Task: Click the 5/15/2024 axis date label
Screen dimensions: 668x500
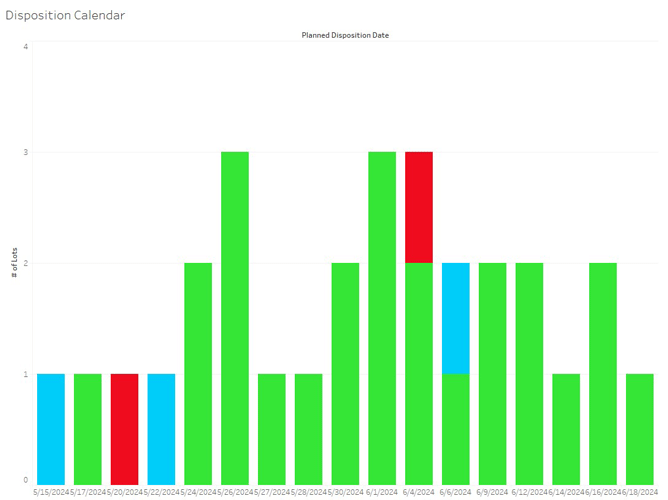Action: click(x=51, y=492)
